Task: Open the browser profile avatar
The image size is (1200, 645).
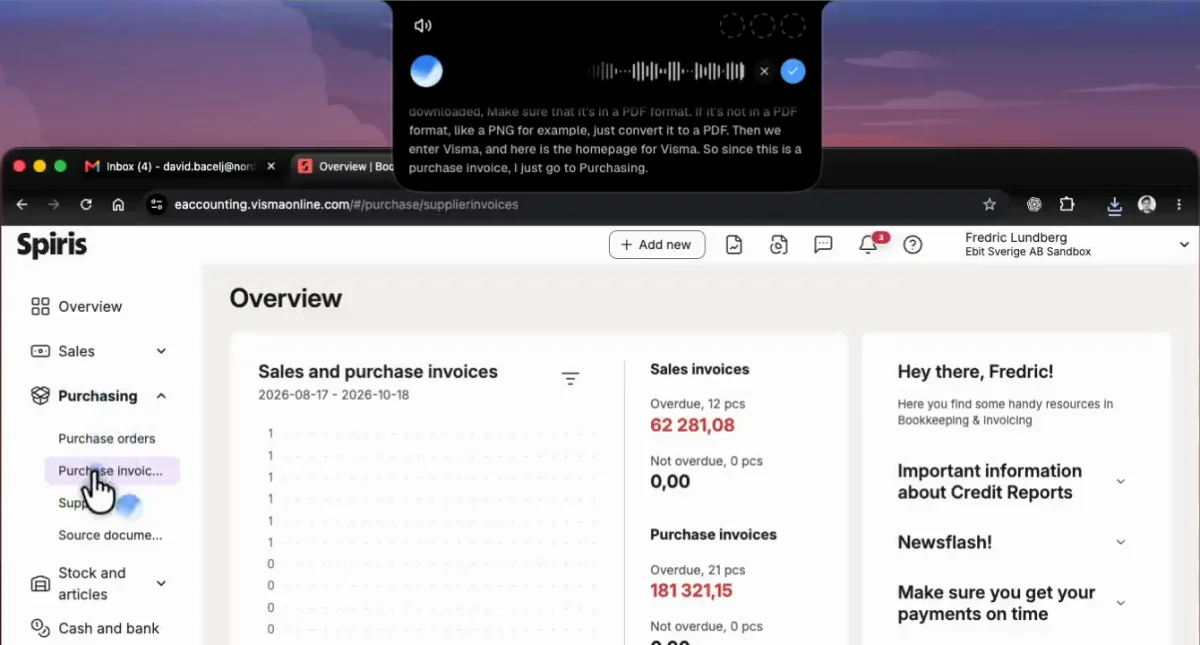Action: pos(1147,204)
